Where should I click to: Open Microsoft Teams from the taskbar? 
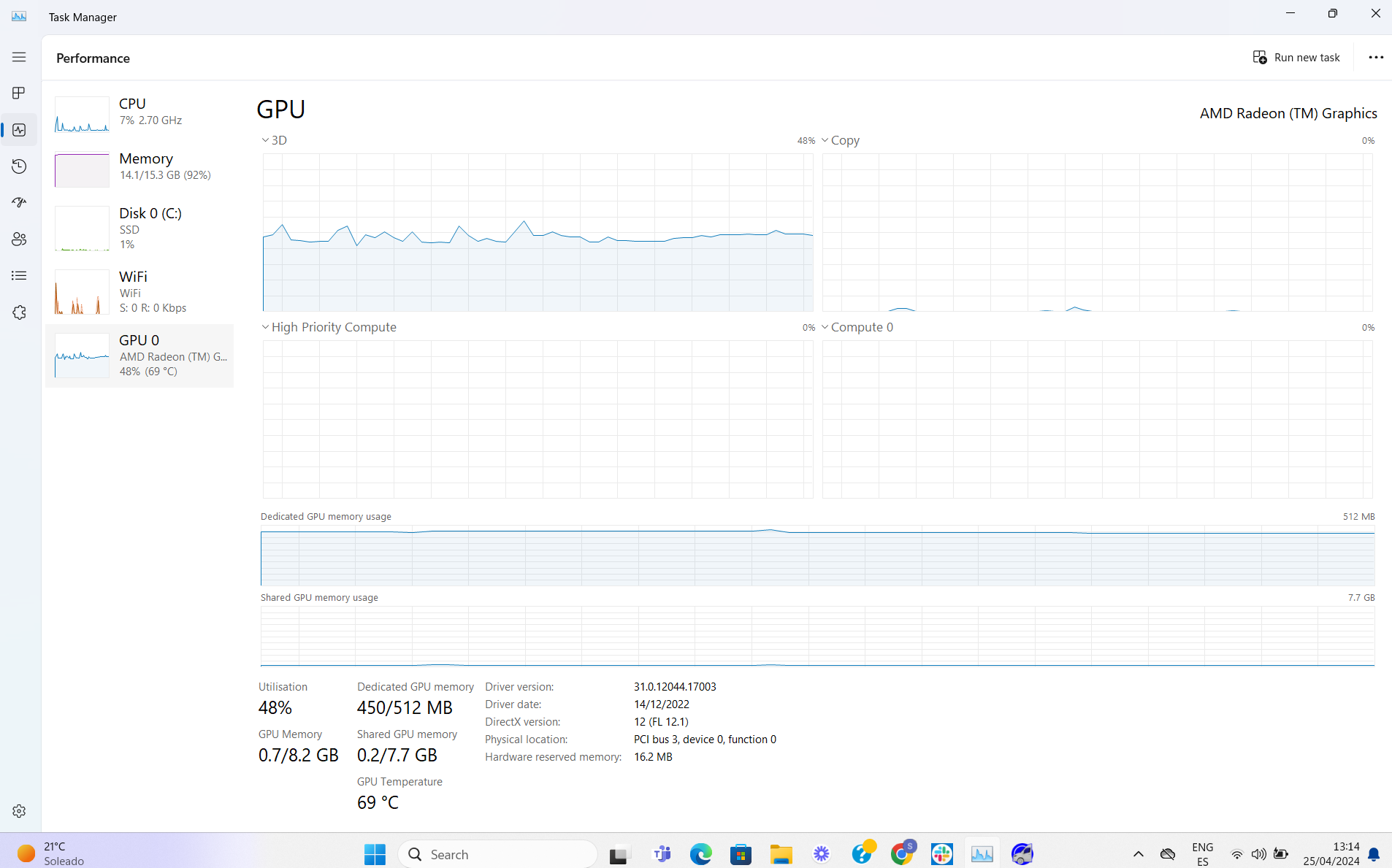point(662,854)
